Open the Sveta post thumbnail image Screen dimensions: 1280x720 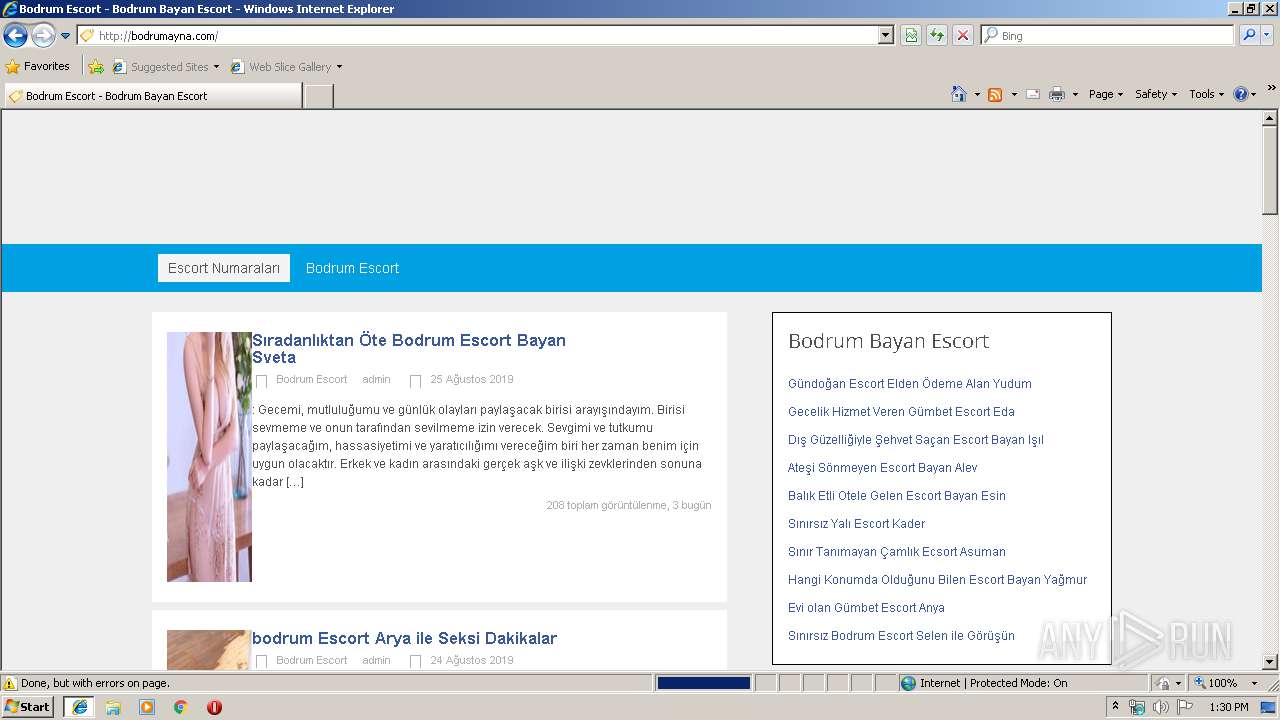[209, 457]
